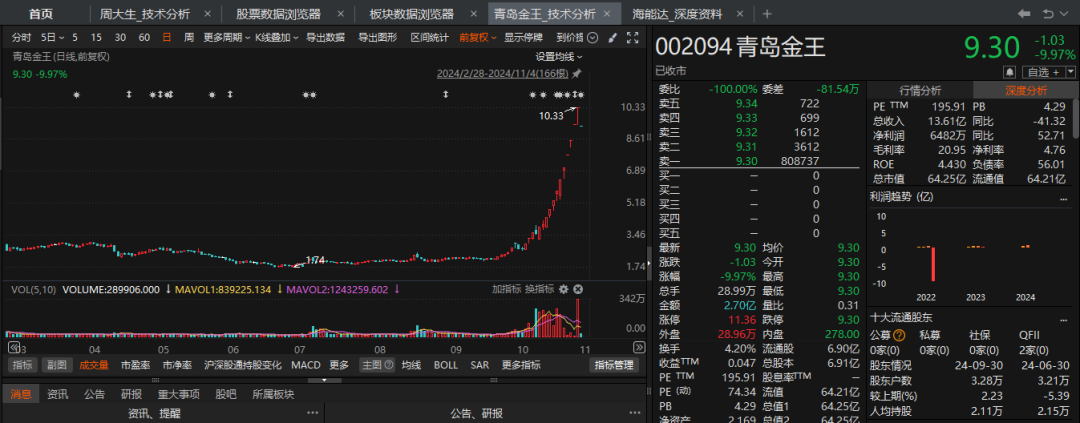Select the 日 daily period

[x=166, y=38]
